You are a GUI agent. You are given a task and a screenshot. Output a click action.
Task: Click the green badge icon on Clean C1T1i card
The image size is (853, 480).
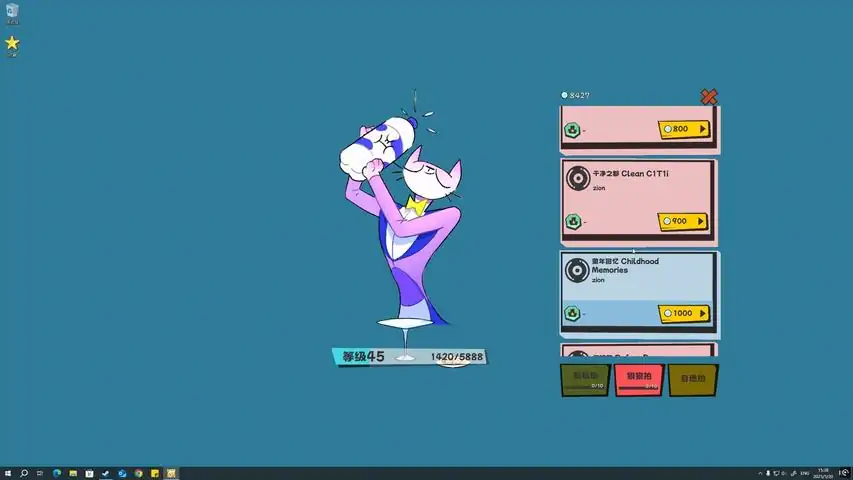coord(572,221)
